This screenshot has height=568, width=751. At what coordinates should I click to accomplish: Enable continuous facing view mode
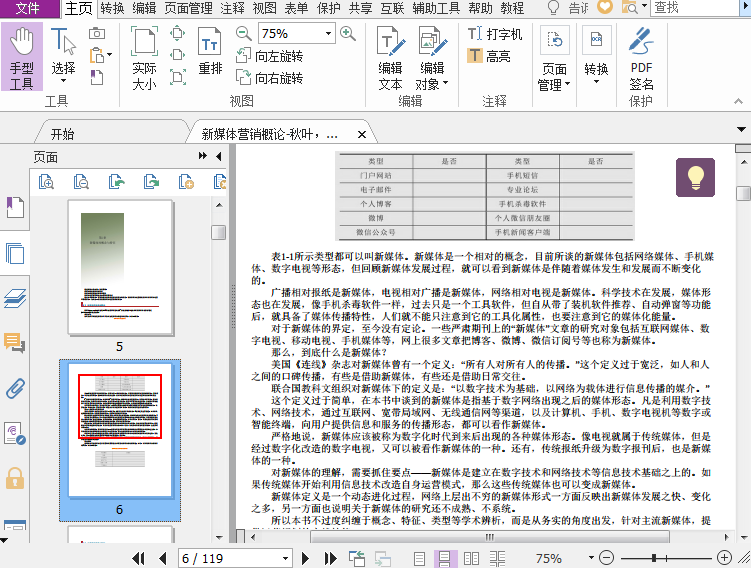[x=498, y=558]
